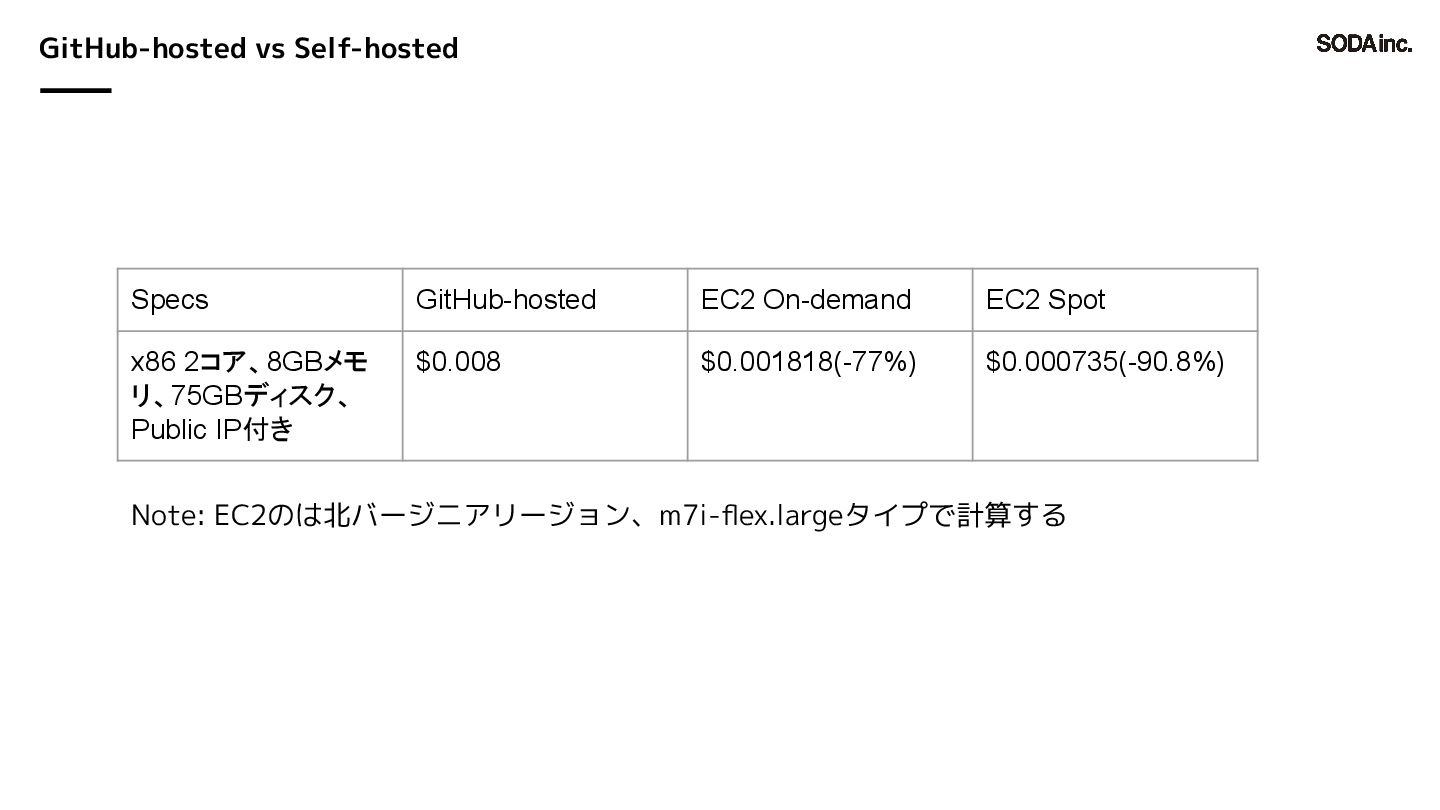Click タイプで計算する at note end
This screenshot has height=810, width=1440.
click(956, 516)
